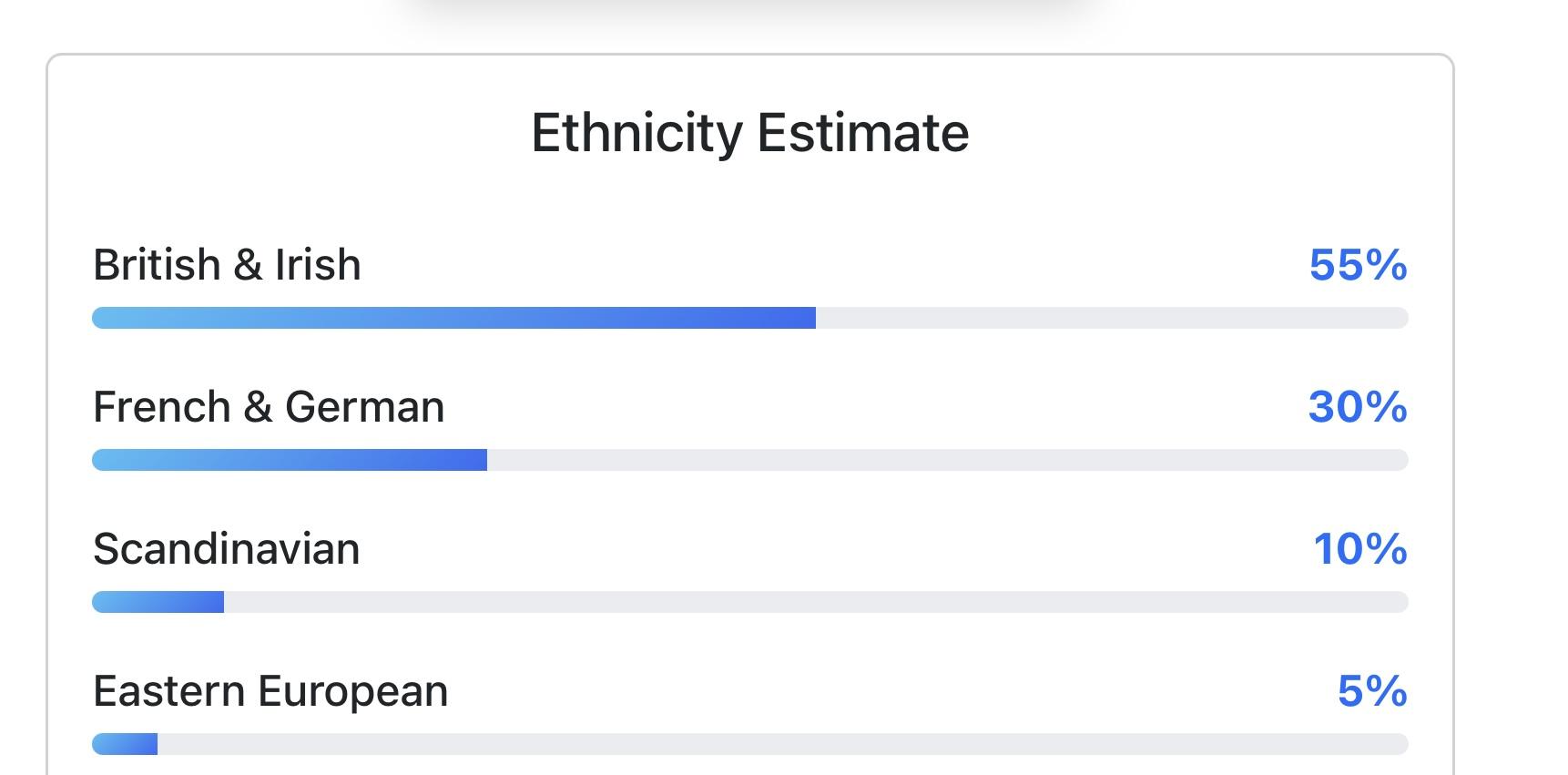Image resolution: width=1568 pixels, height=775 pixels.
Task: Select the Eastern European label
Action: (x=270, y=691)
